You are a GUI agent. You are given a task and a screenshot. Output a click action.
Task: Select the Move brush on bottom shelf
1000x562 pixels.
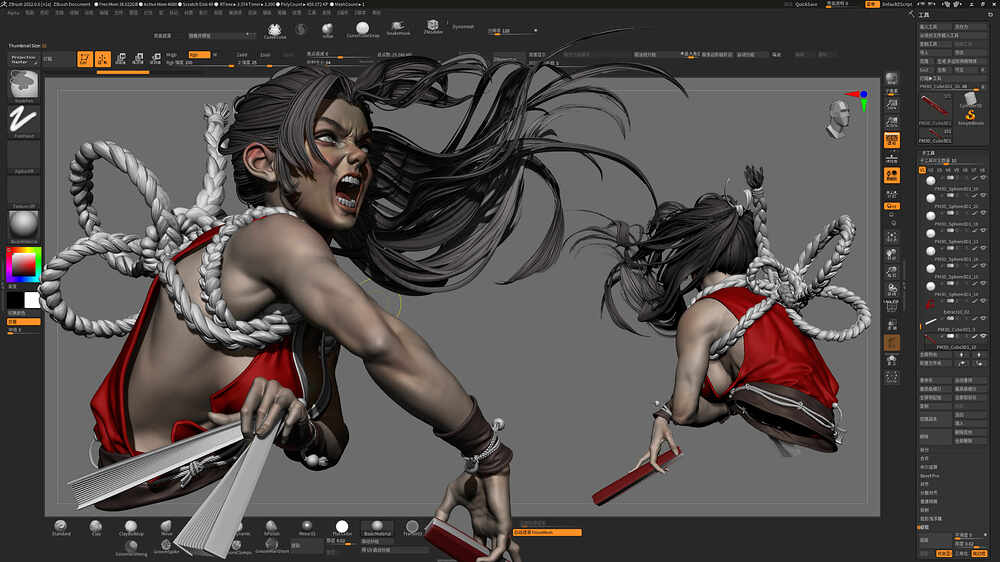click(x=166, y=528)
